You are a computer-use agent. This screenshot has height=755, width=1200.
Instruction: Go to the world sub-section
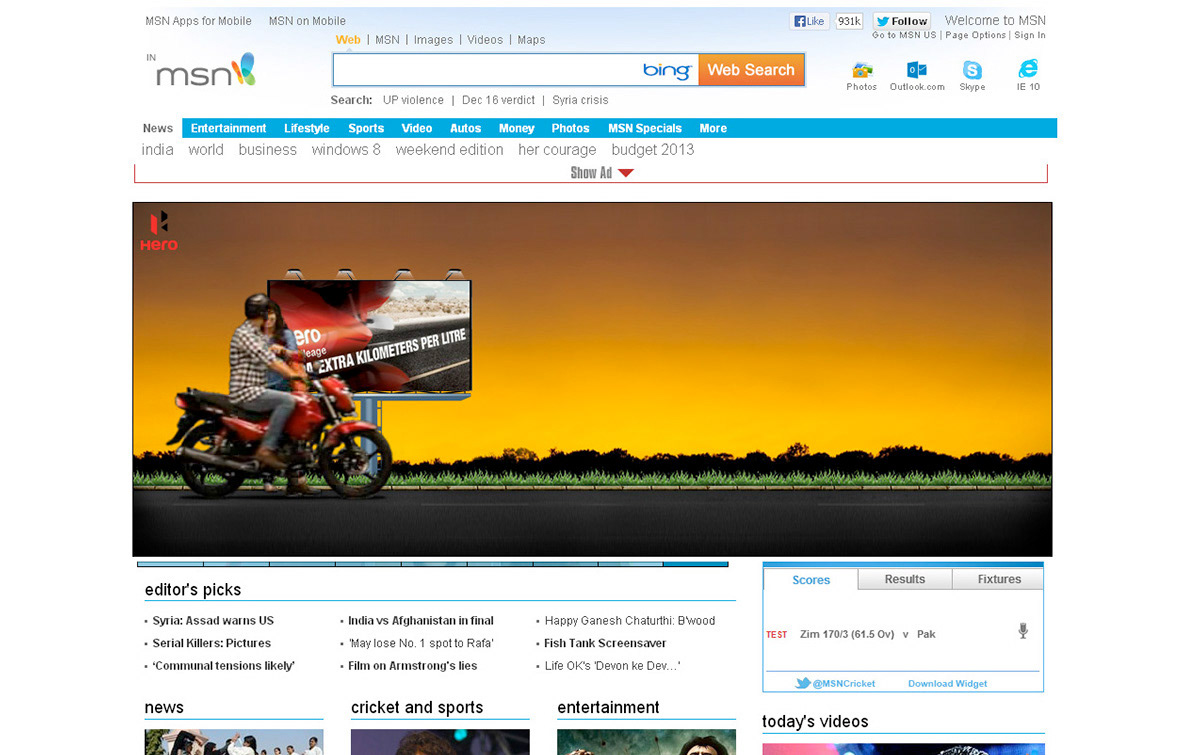click(206, 149)
